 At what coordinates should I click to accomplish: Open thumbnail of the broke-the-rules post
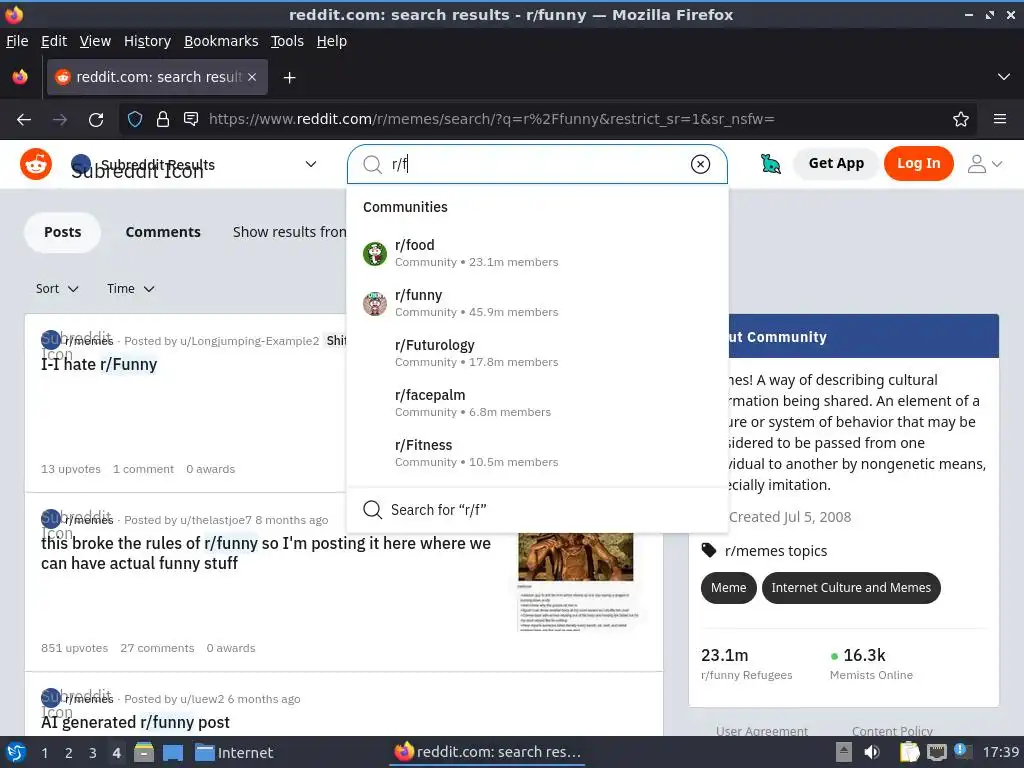pos(576,581)
